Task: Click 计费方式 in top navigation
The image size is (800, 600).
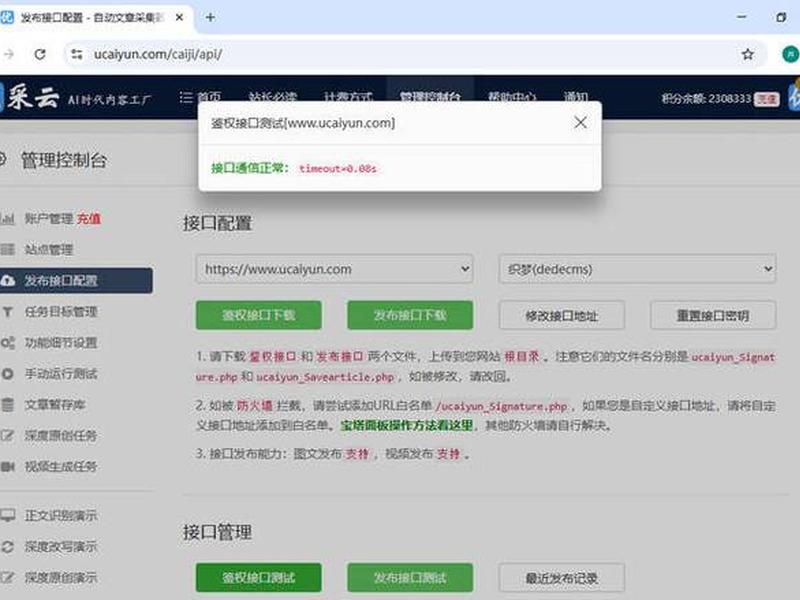Action: 348,97
